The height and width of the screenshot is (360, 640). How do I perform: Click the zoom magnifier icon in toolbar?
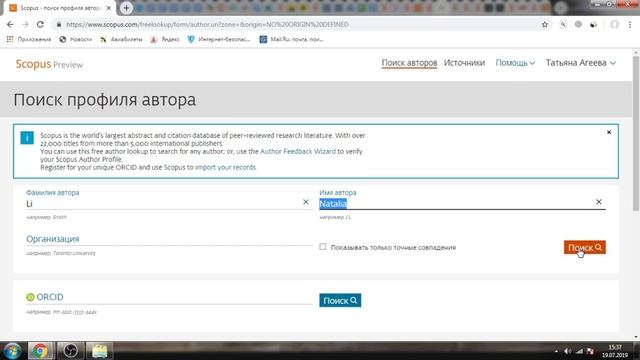tap(563, 24)
